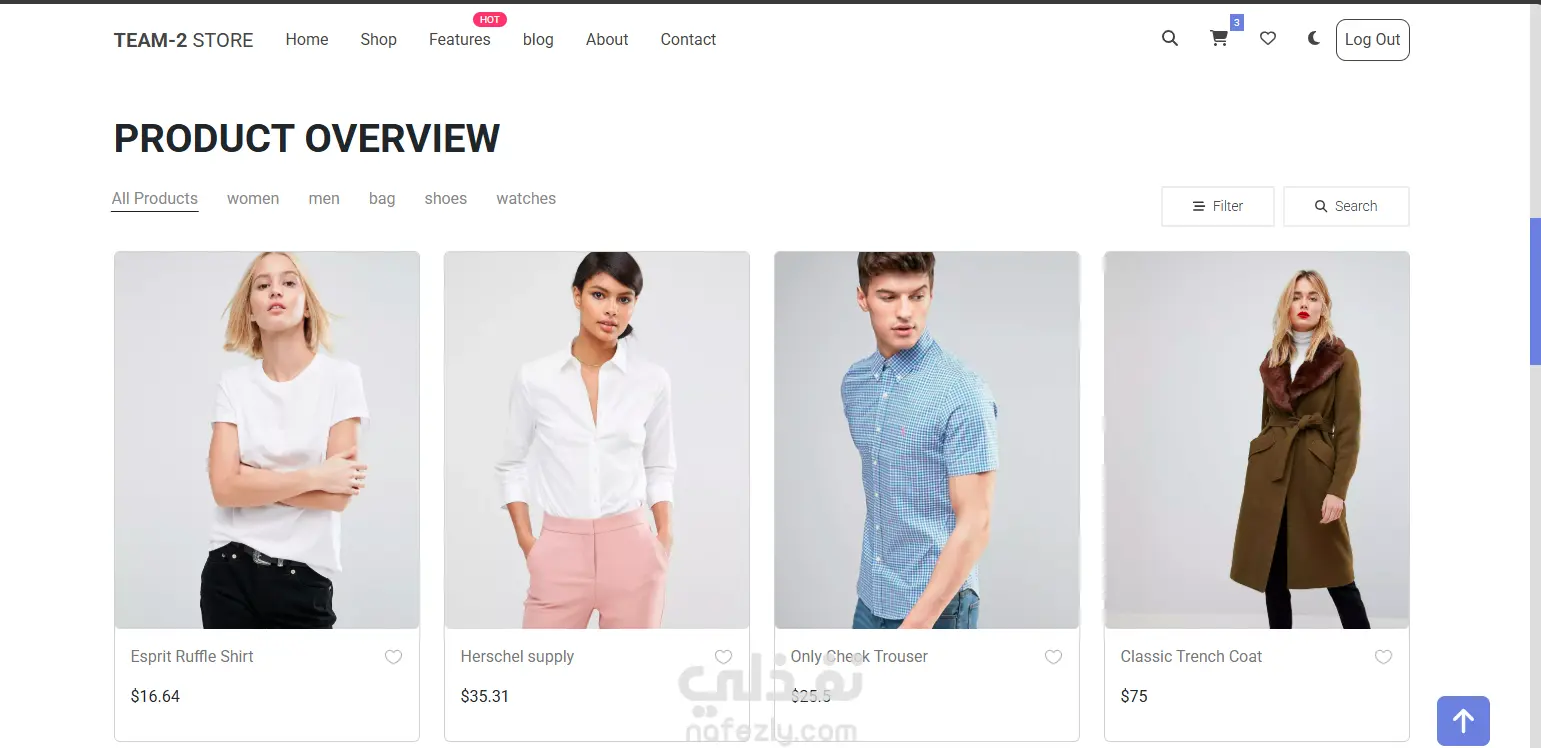This screenshot has height=748, width=1541.
Task: Go to the Contact page link
Action: pyautogui.click(x=688, y=39)
